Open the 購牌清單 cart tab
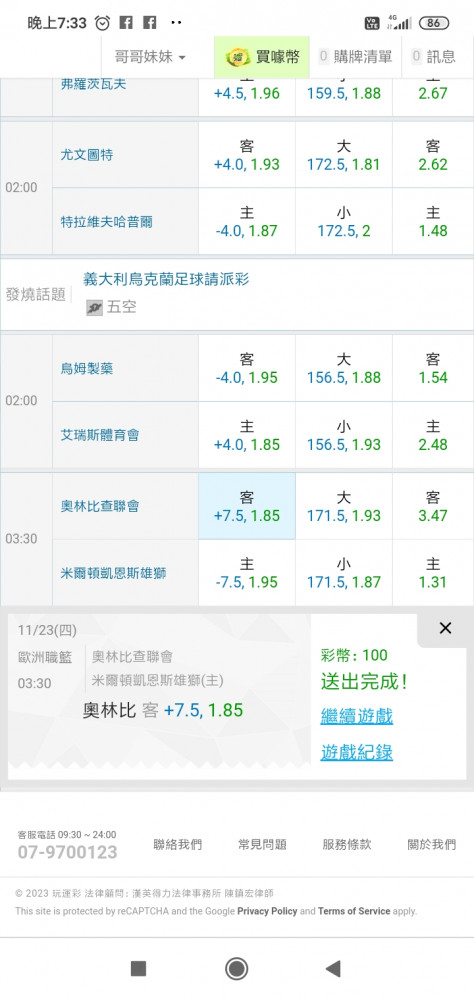This screenshot has height=1000, width=474. point(355,57)
